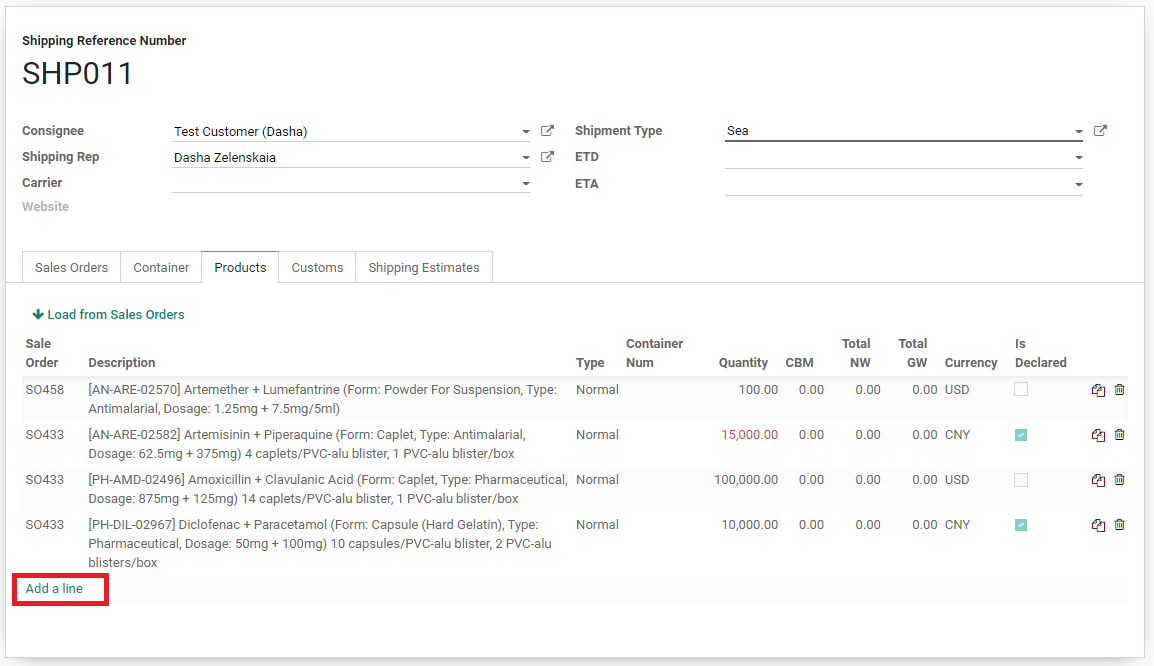1154x666 pixels.
Task: Open the ETA date dropdown
Action: [x=1078, y=184]
